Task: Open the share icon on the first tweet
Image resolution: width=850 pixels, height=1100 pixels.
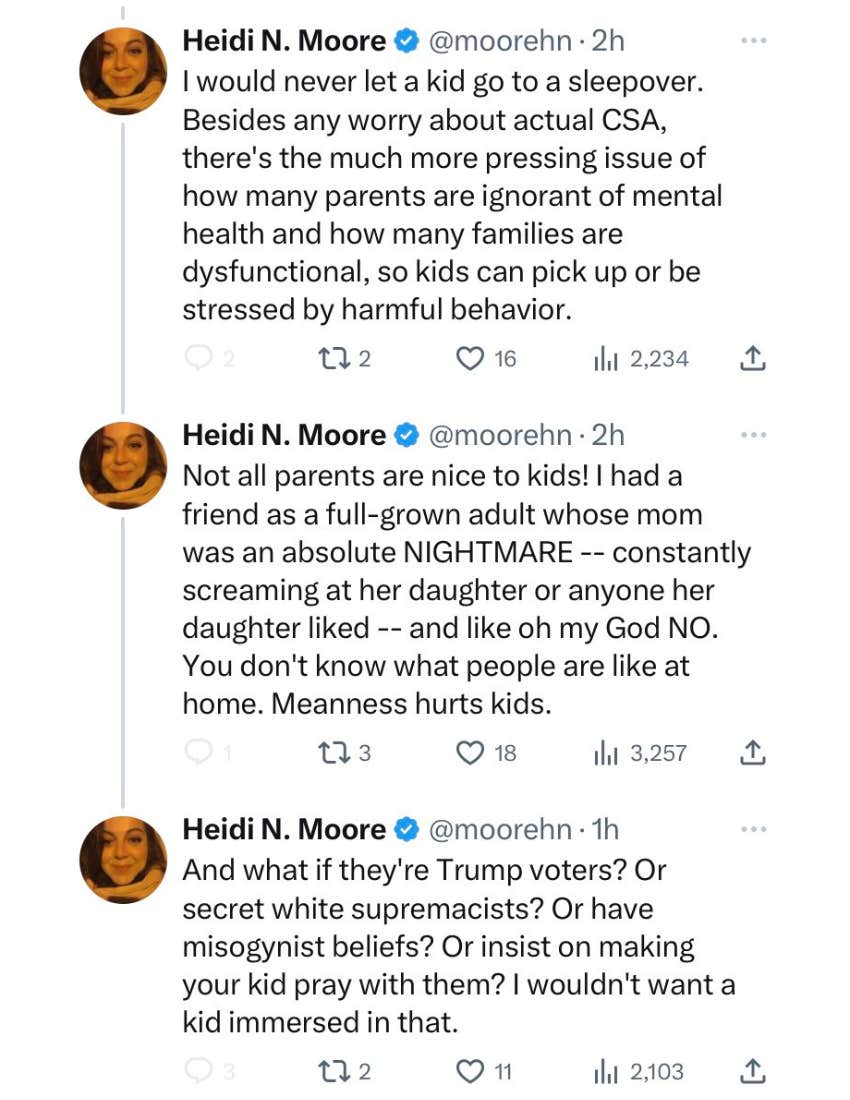Action: (x=753, y=358)
